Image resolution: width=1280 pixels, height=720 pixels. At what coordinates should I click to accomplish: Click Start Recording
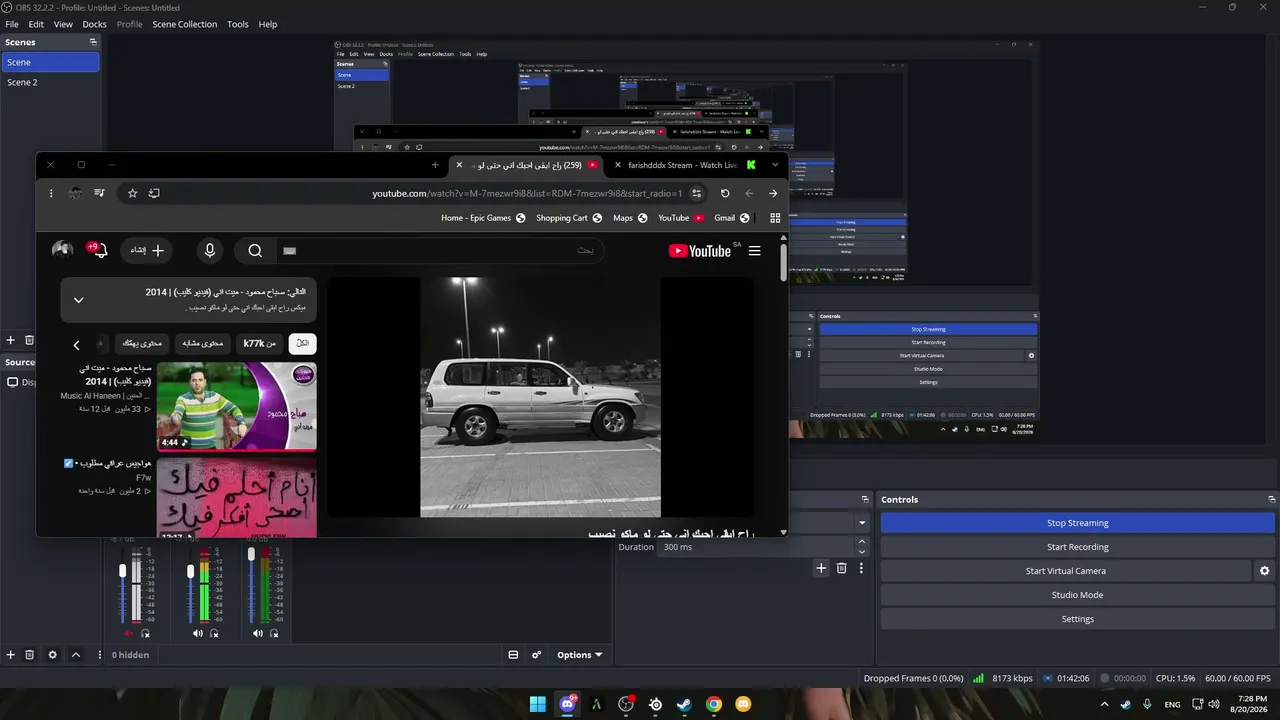coord(1077,547)
